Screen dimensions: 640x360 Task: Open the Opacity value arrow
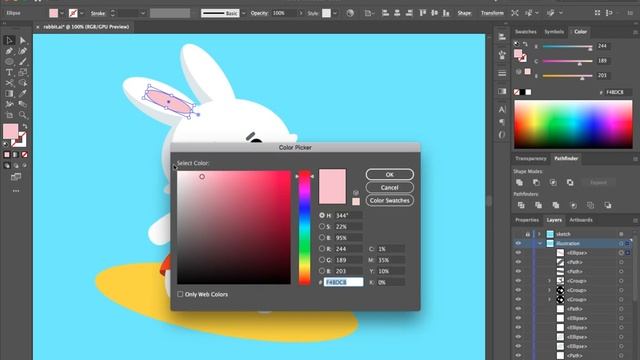click(301, 13)
